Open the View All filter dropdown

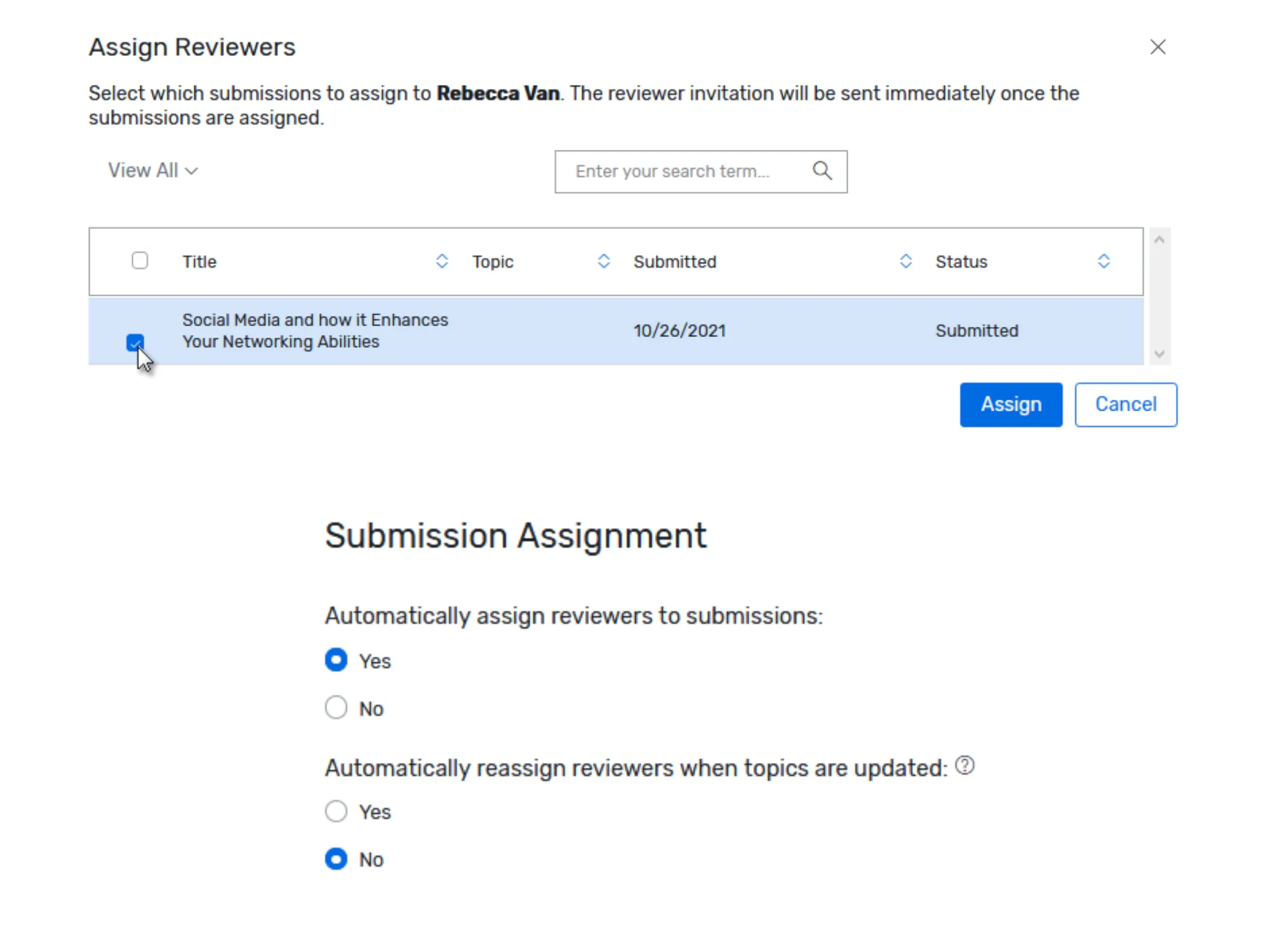153,170
